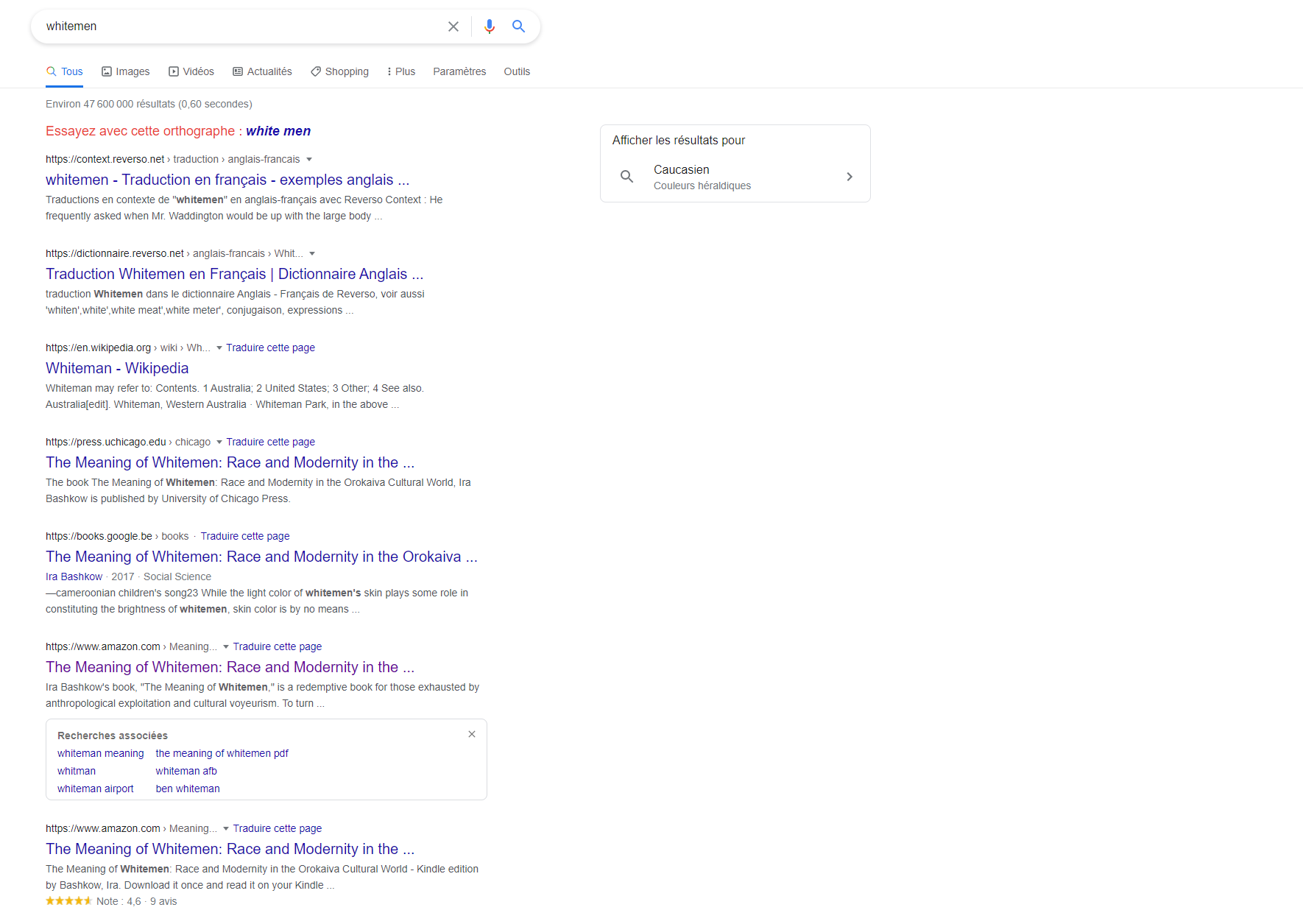Search related term 'ben whiteman'
The image size is (1303, 924).
pyautogui.click(x=188, y=789)
